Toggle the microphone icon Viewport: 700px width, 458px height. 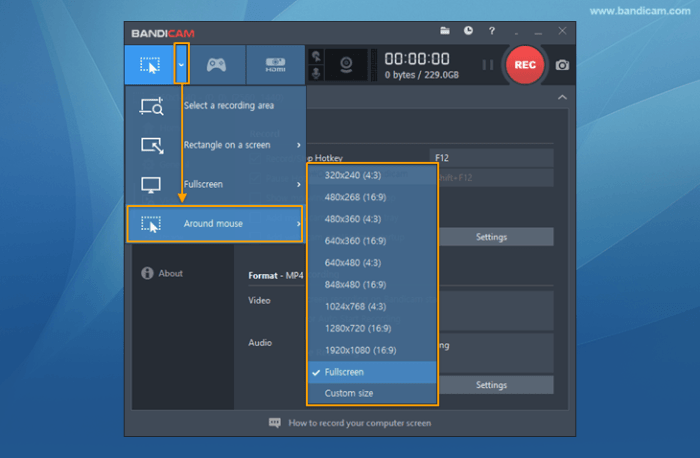pos(316,73)
